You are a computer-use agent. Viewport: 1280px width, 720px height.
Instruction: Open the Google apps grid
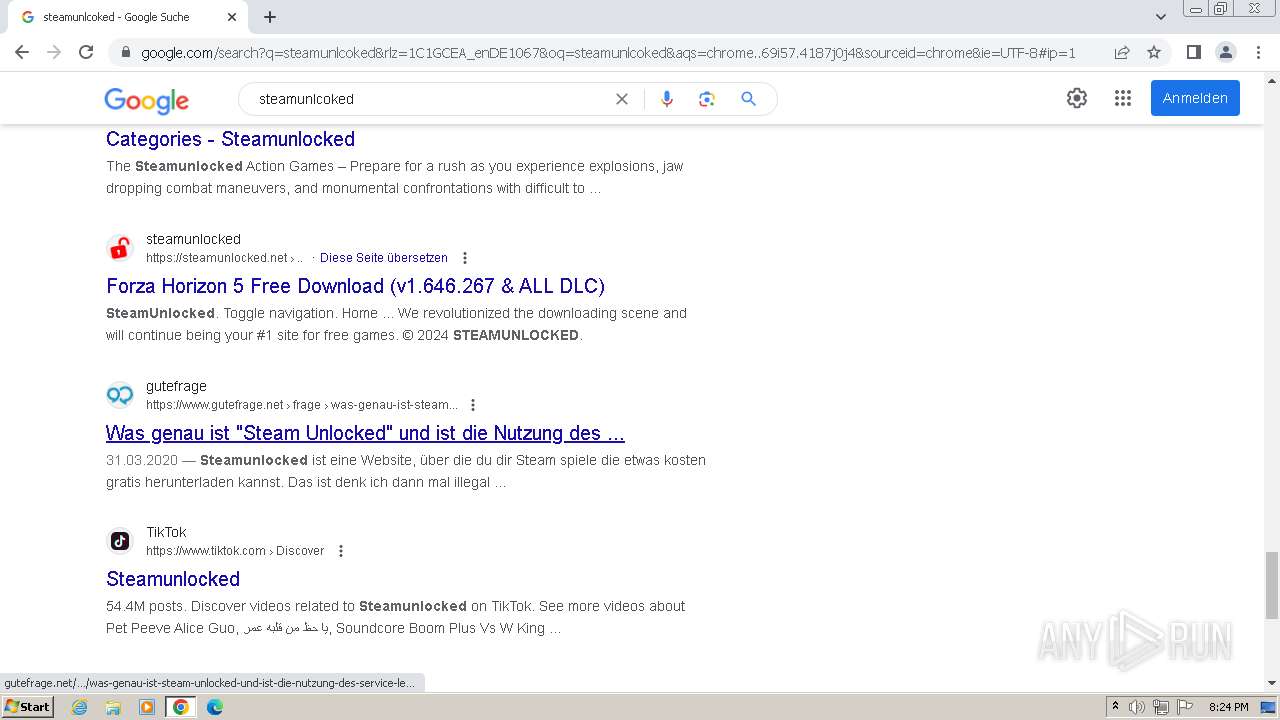point(1123,98)
